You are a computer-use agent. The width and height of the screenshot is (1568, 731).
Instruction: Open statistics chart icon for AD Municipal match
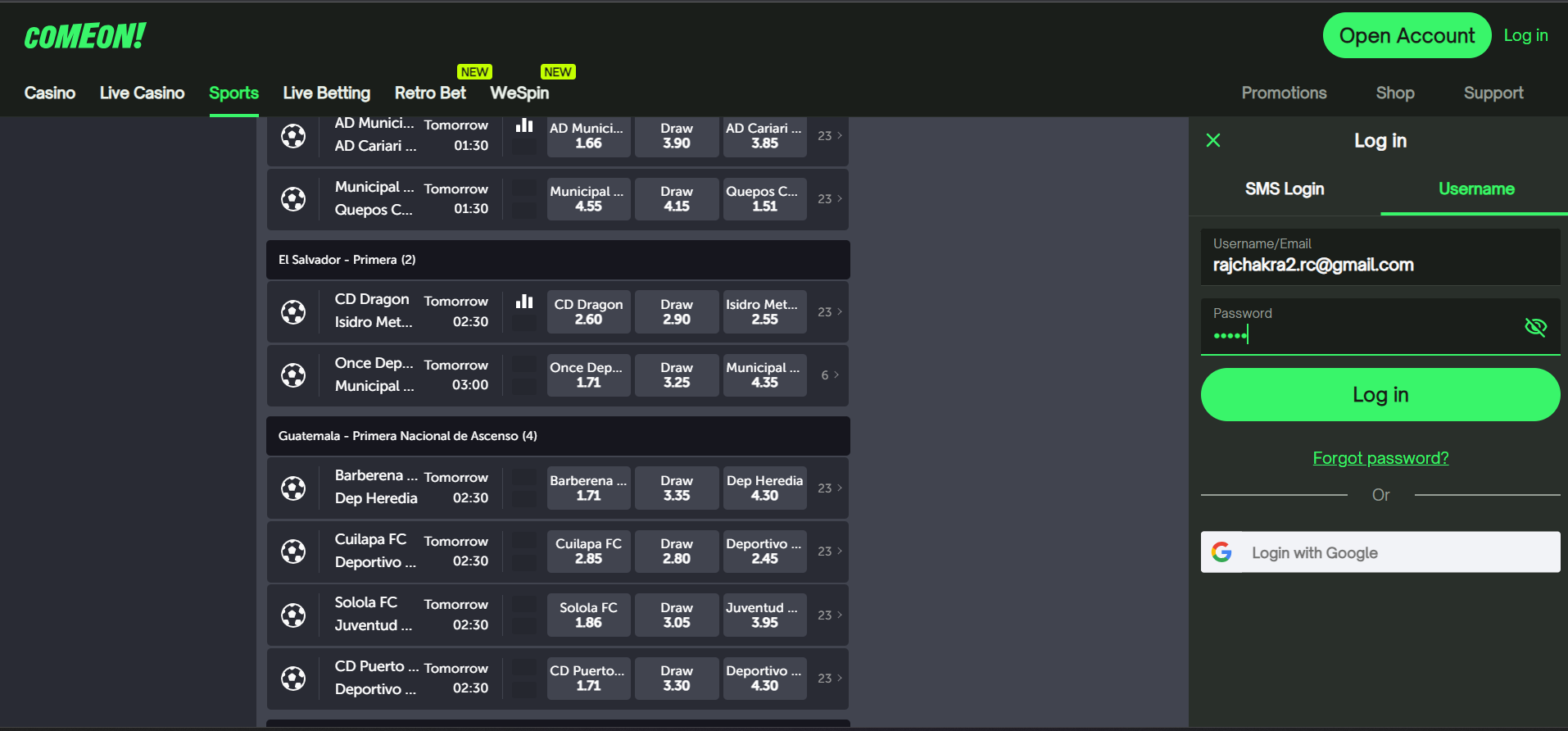click(524, 125)
